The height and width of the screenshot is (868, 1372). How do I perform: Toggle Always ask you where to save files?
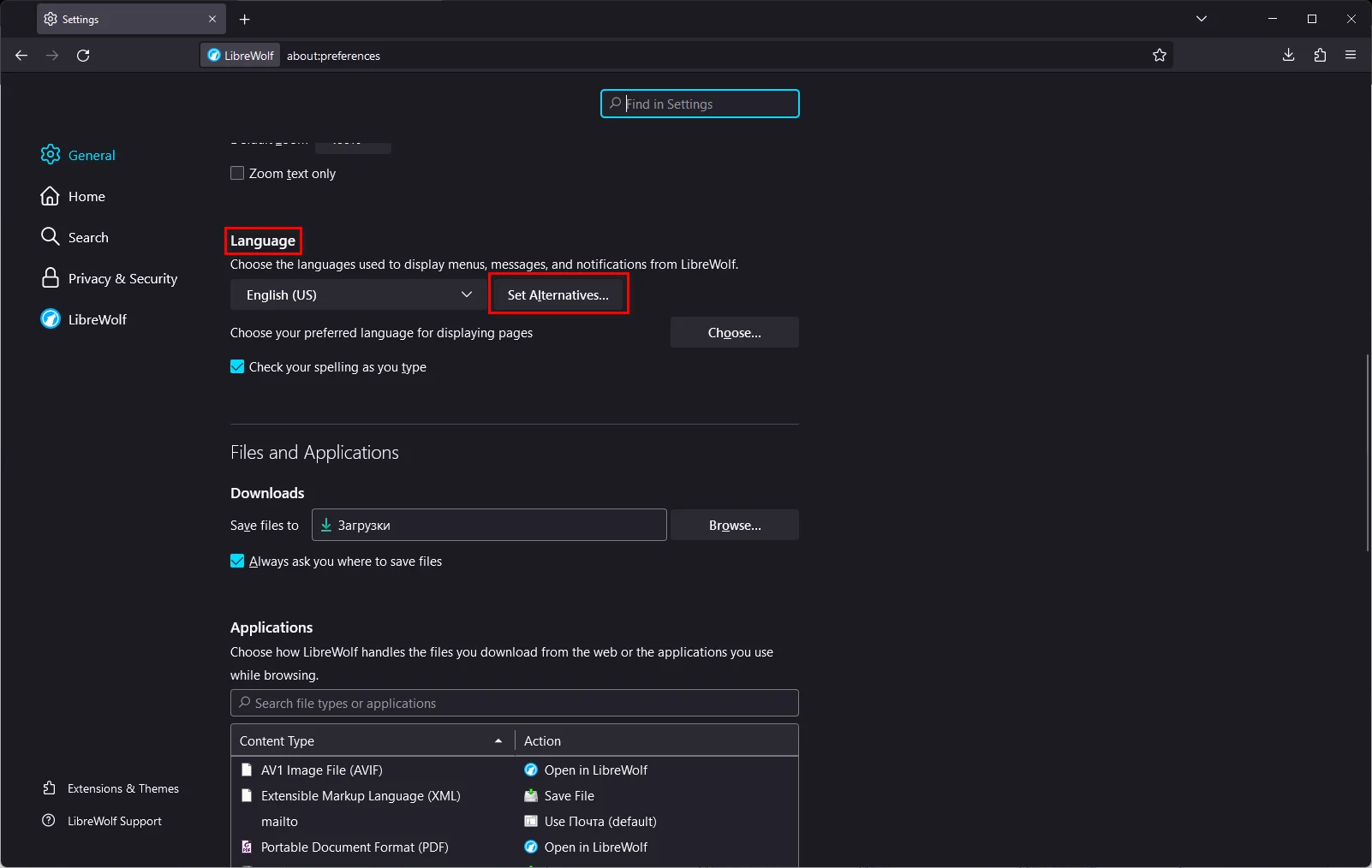[x=237, y=562]
